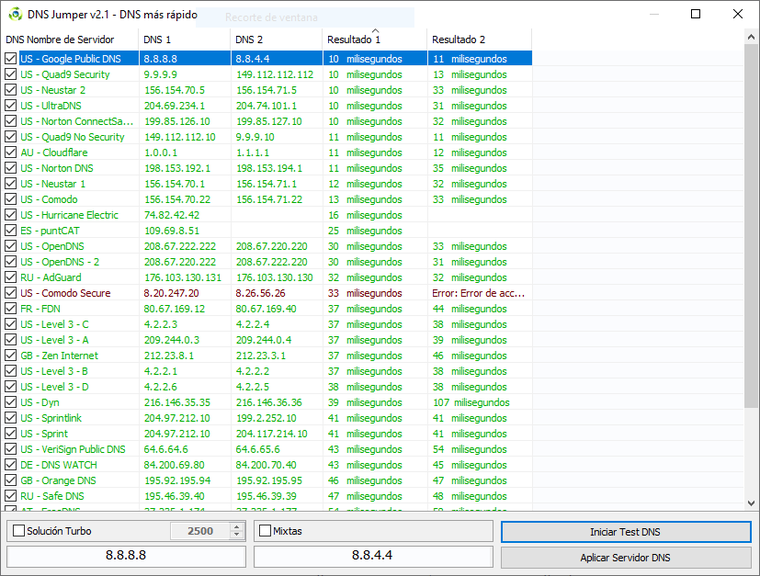
Task: Uncheck the US - Quad9 Security checkbox
Action: 11,74
